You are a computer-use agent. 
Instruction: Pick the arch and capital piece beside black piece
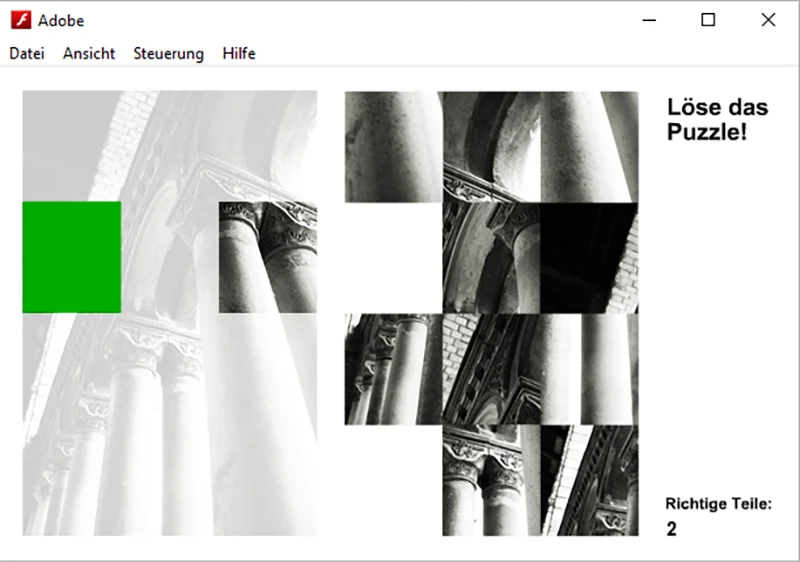491,258
